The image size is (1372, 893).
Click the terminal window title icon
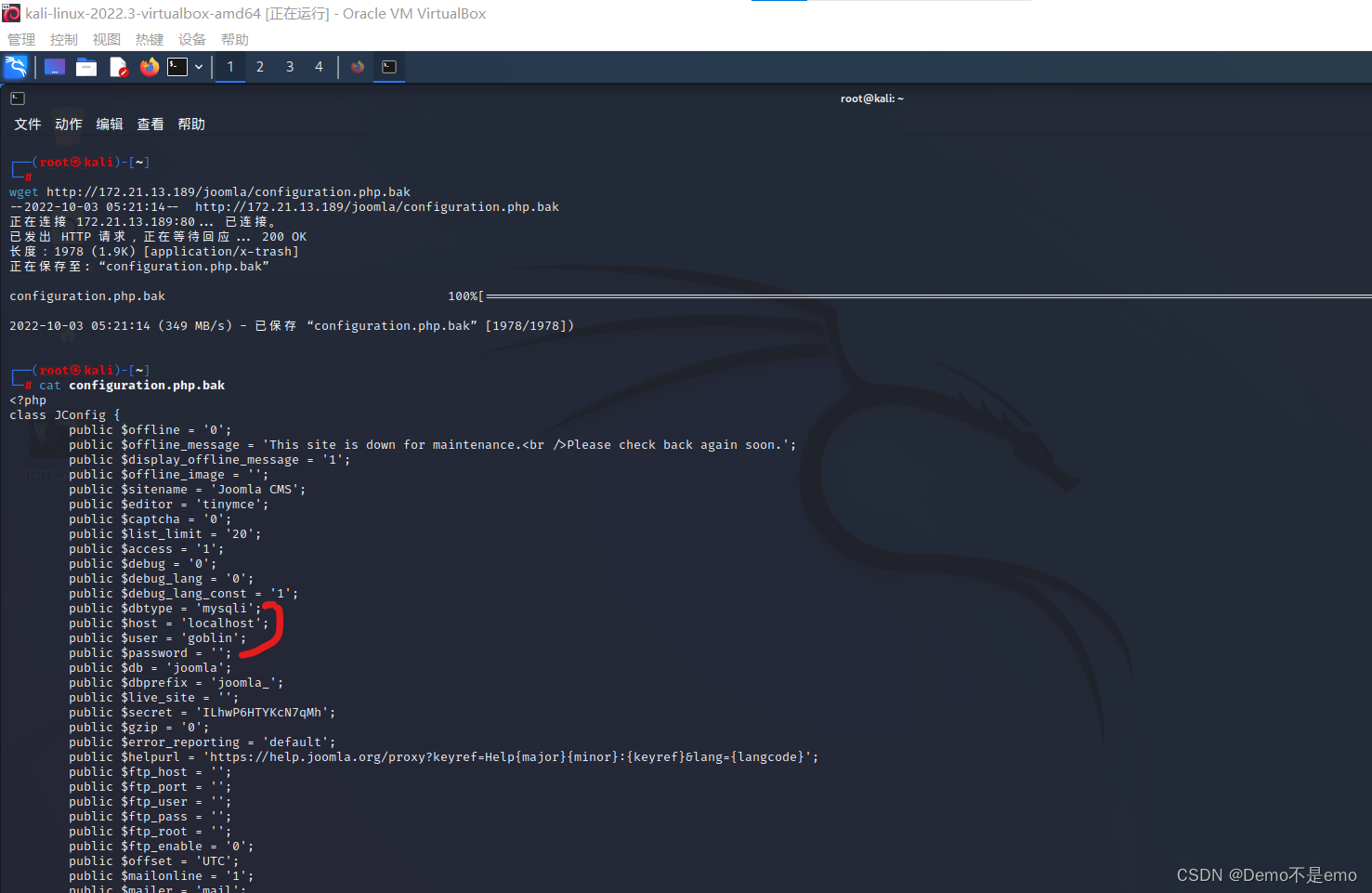[x=18, y=98]
